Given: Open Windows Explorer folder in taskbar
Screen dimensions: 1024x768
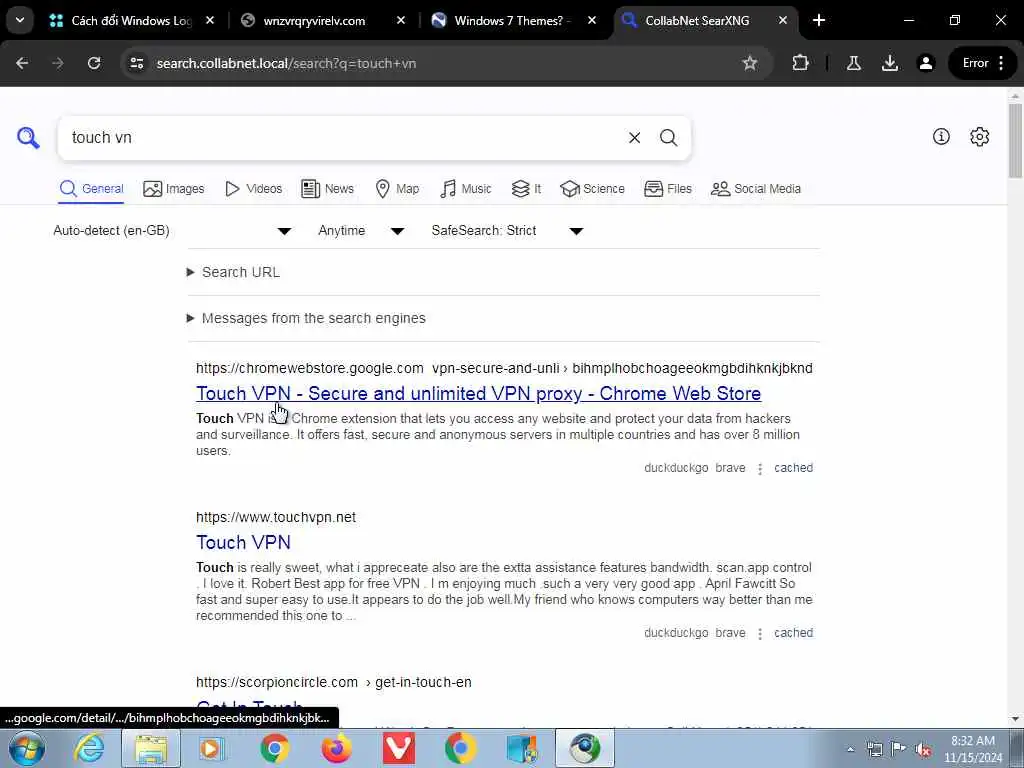Looking at the screenshot, I should point(151,748).
